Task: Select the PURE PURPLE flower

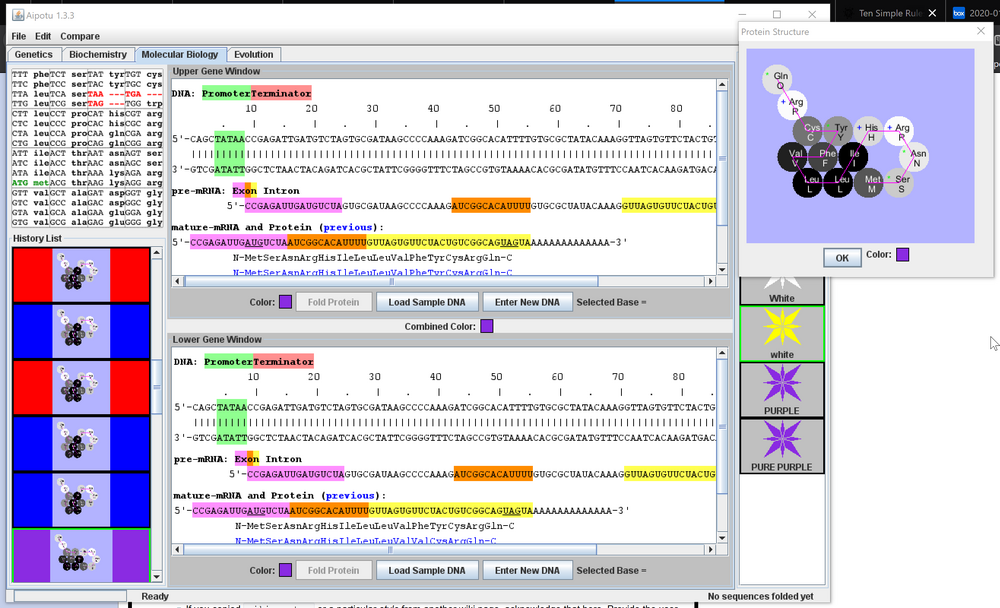Action: pyautogui.click(x=782, y=445)
